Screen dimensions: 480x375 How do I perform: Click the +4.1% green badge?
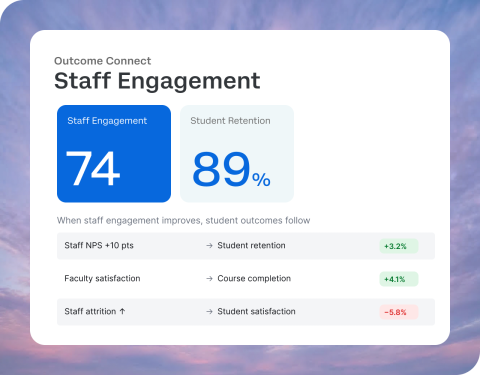(399, 279)
